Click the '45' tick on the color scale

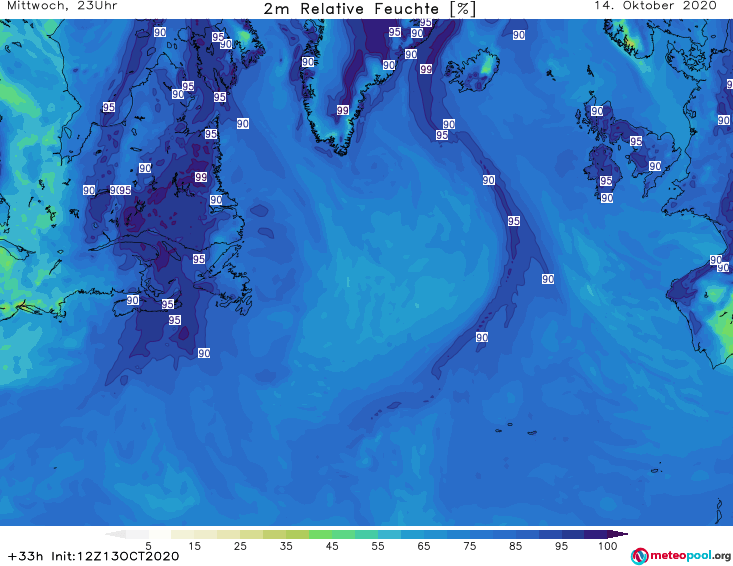pyautogui.click(x=331, y=545)
